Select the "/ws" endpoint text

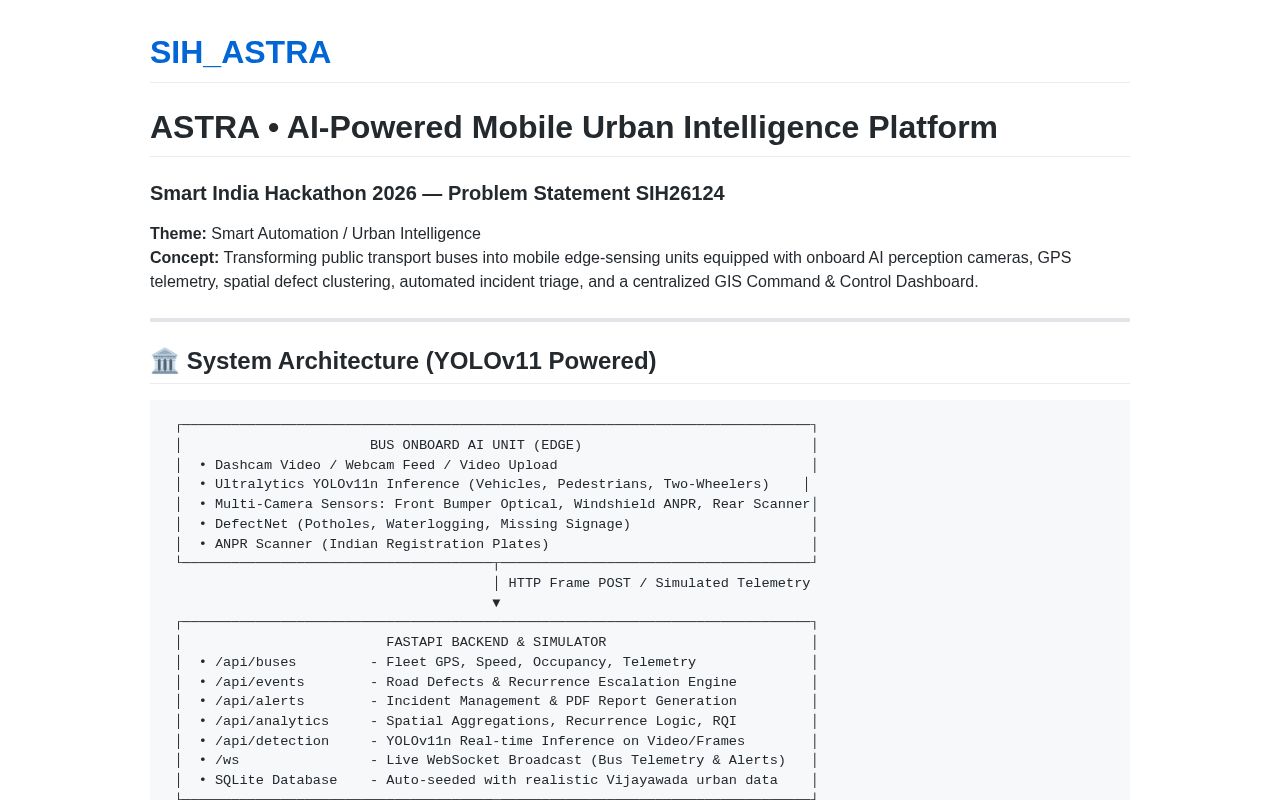(x=227, y=760)
